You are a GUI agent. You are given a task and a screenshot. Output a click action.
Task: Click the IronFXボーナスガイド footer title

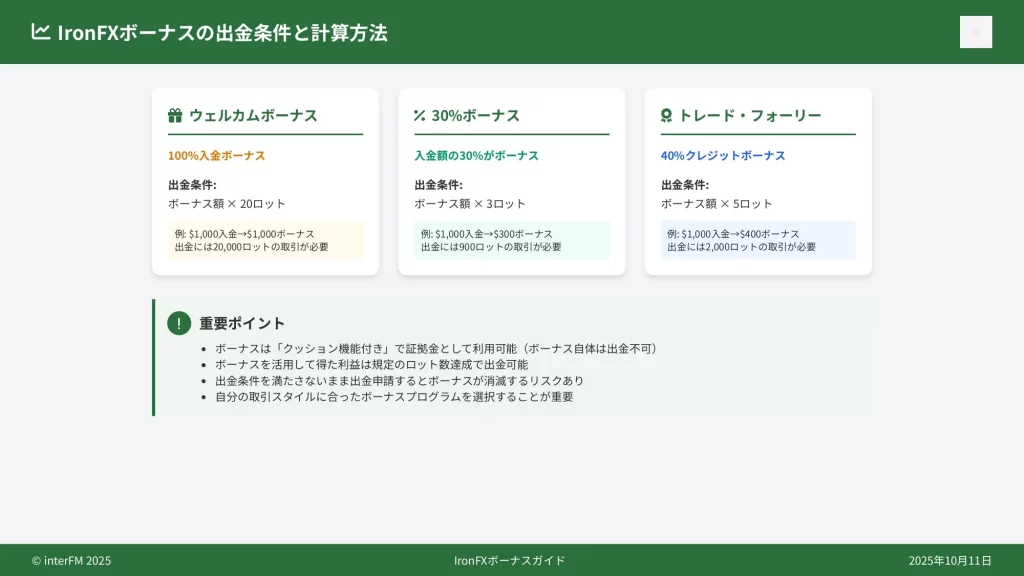[x=509, y=561]
